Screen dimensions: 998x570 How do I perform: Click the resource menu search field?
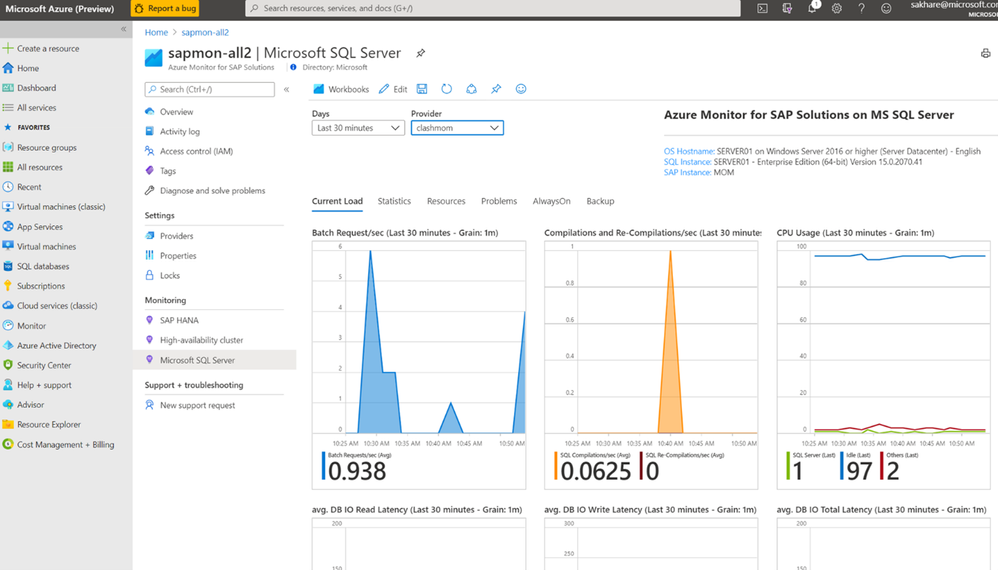[x=209, y=90]
